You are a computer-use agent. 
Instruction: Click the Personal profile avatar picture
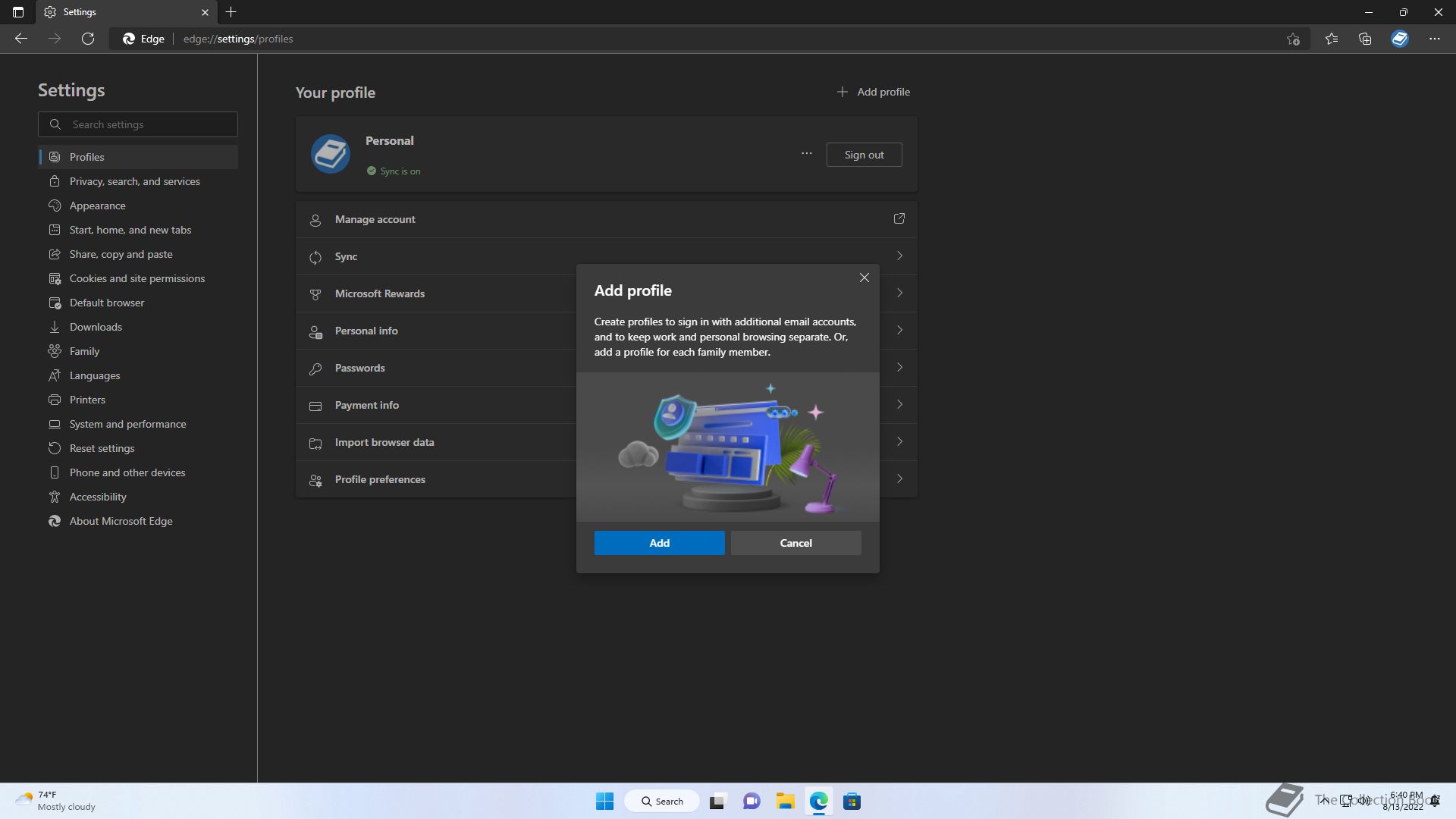point(331,154)
